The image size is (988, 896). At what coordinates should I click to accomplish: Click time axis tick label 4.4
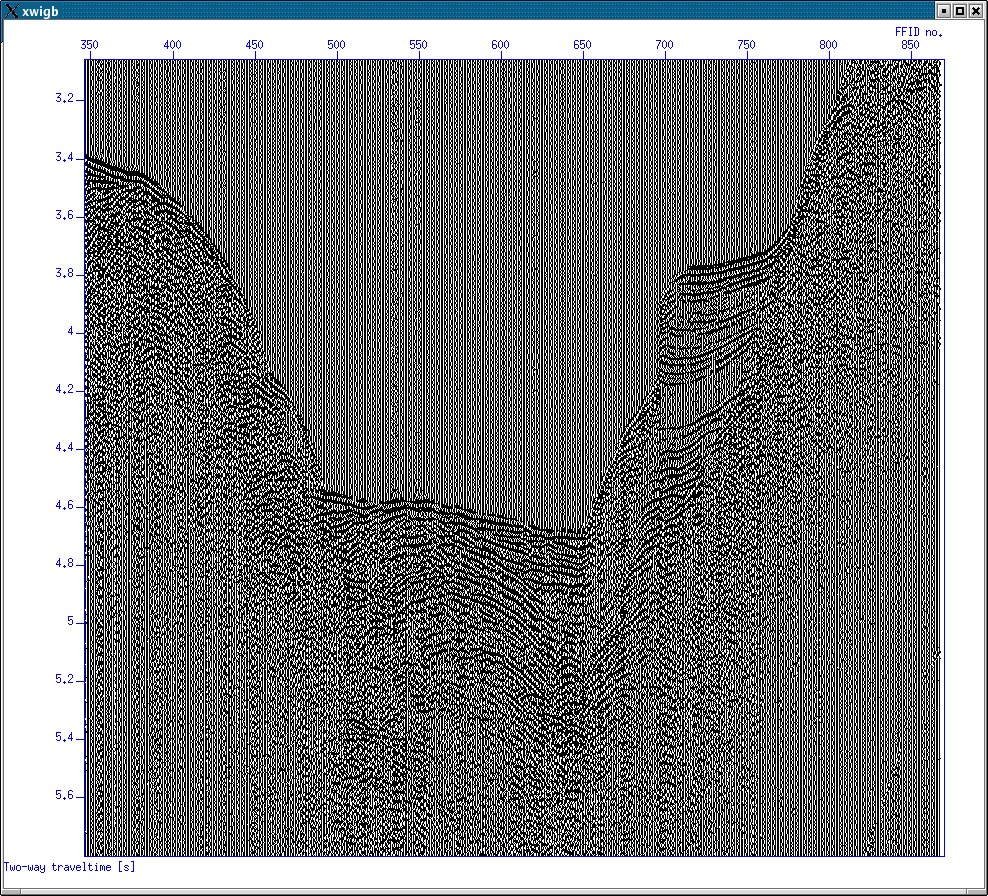(x=64, y=447)
